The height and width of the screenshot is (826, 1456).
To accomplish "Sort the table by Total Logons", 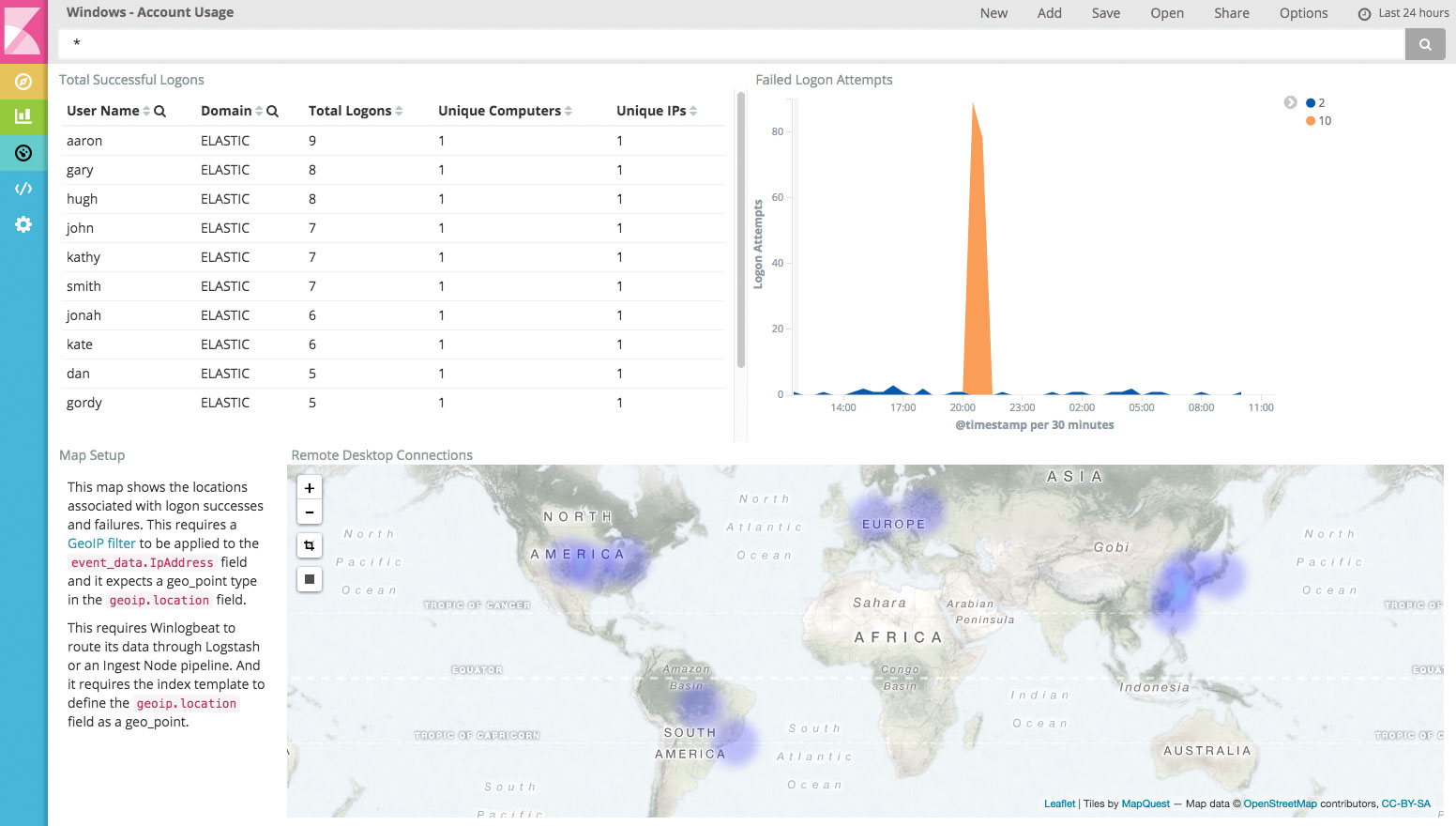I will click(401, 110).
